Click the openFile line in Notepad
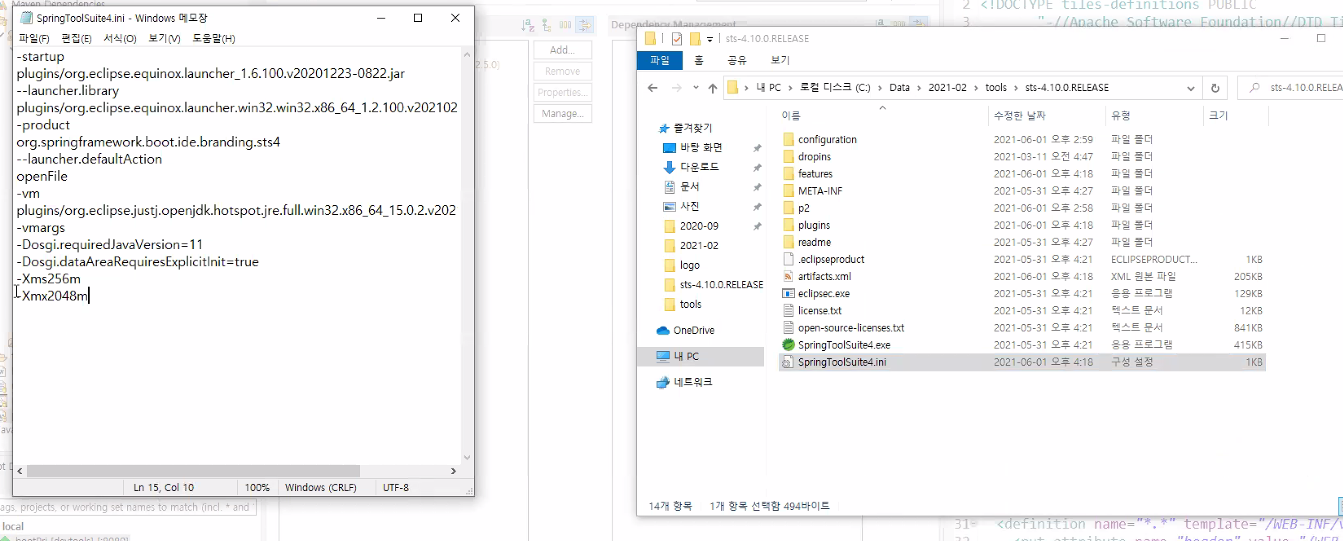This screenshot has height=541, width=1343. (42, 176)
